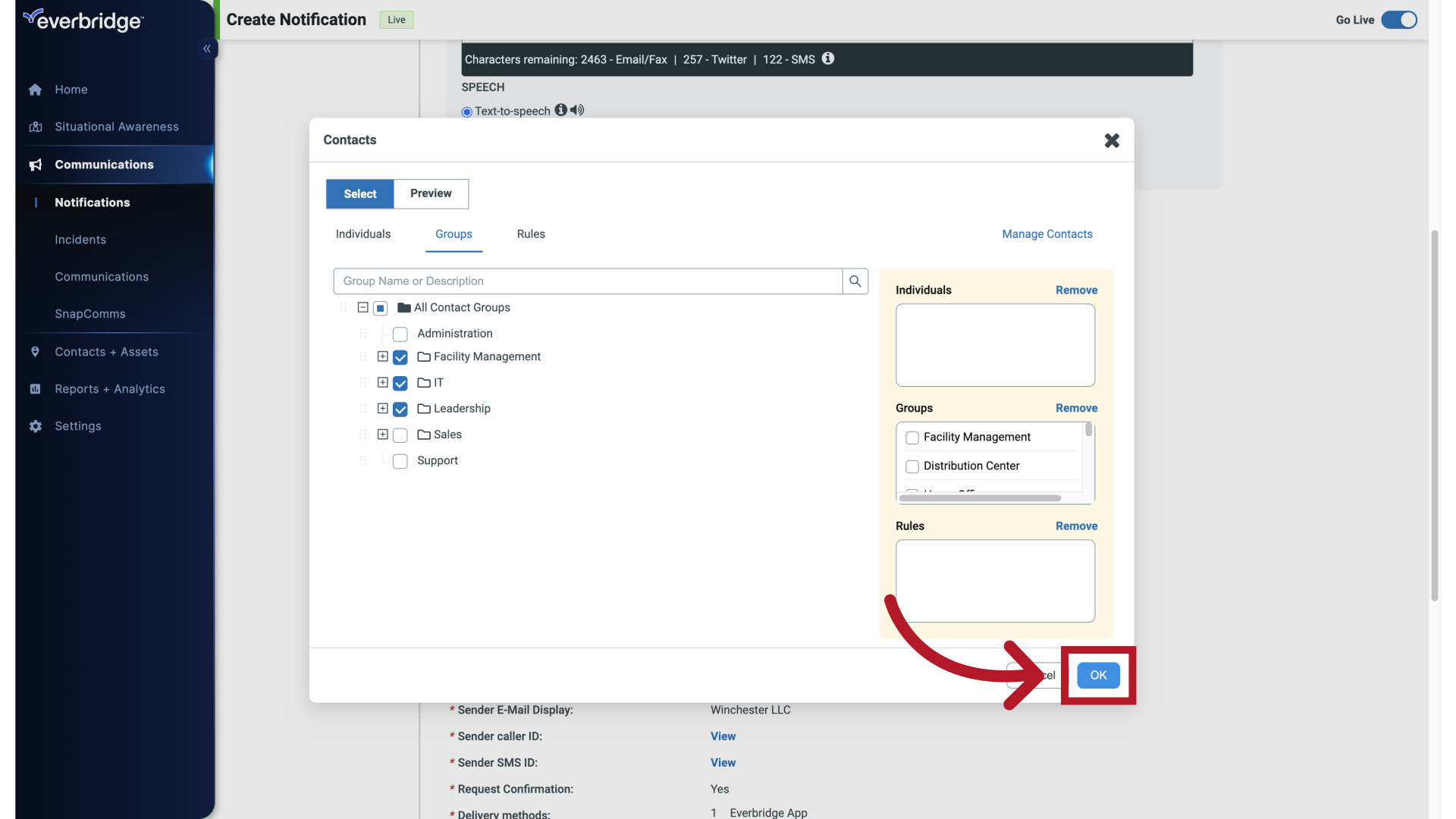The image size is (1456, 819).
Task: Open the Rules tab
Action: click(x=531, y=234)
